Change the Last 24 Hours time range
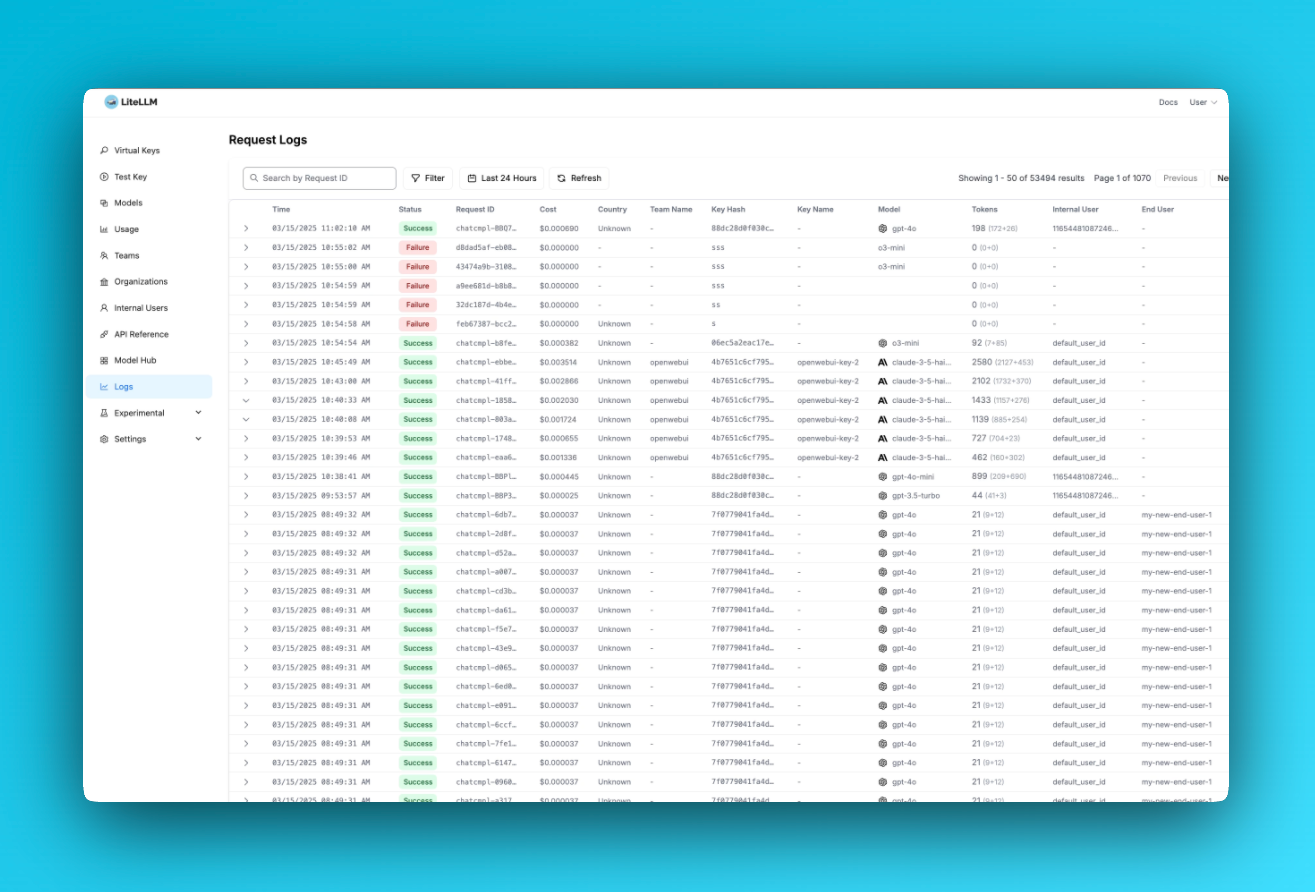This screenshot has width=1315, height=892. click(500, 178)
